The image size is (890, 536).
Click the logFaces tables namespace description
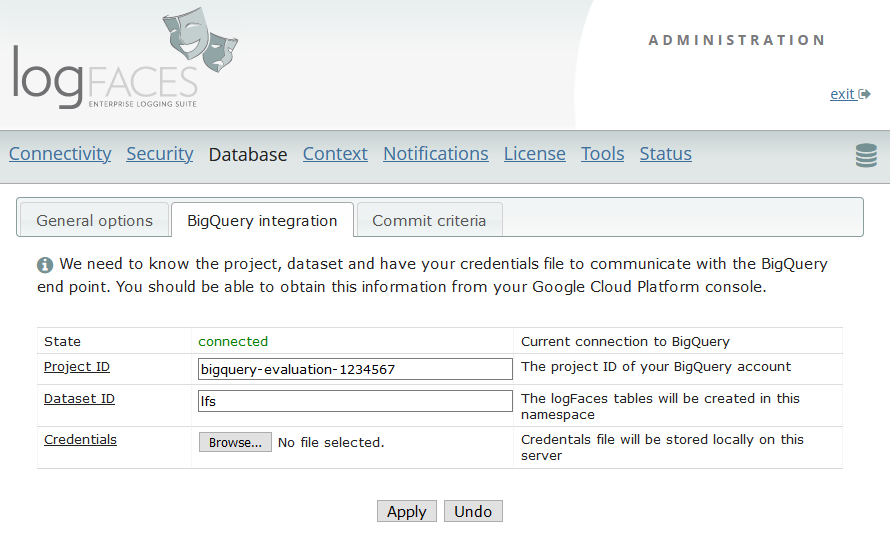click(x=660, y=407)
